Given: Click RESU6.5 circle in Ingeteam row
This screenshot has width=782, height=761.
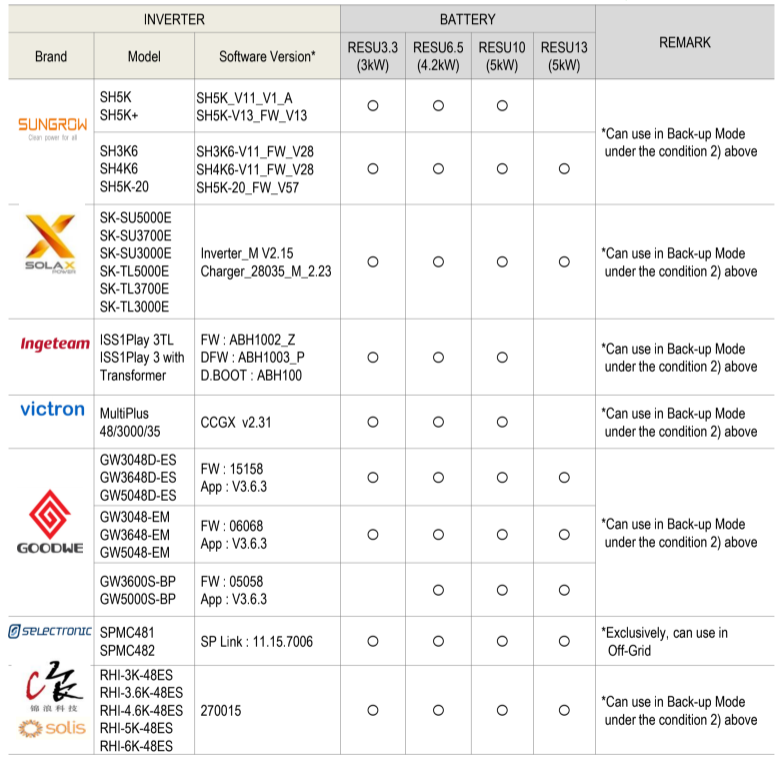Looking at the screenshot, I should click(x=438, y=357).
